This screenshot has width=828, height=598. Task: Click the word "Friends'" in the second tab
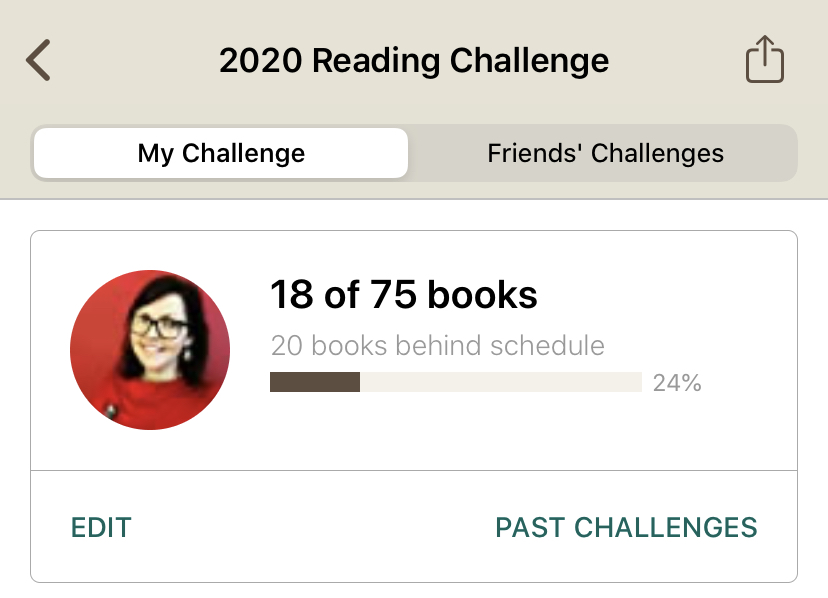pos(533,154)
